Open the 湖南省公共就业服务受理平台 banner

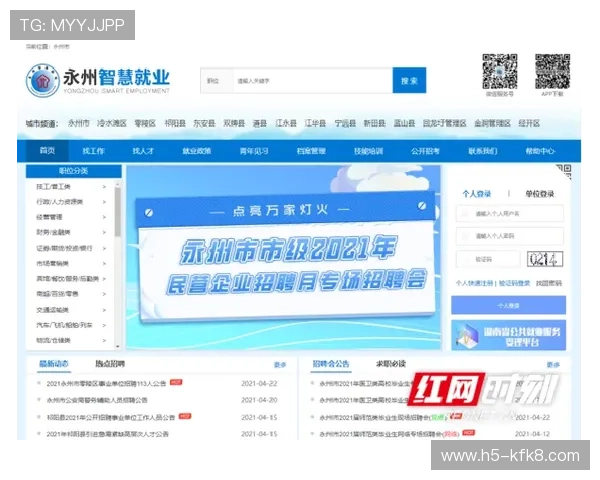pos(509,335)
